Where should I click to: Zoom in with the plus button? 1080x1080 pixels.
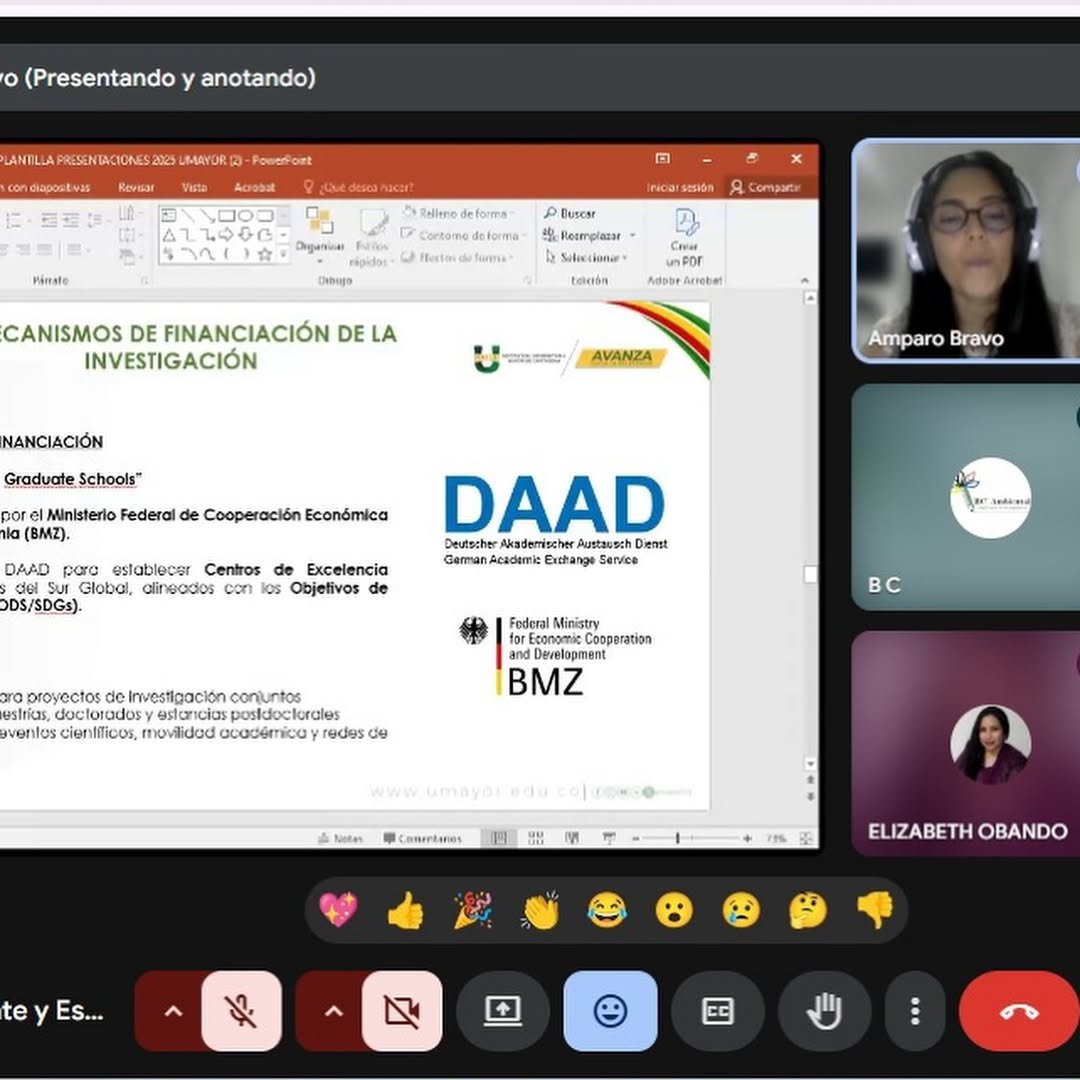747,838
